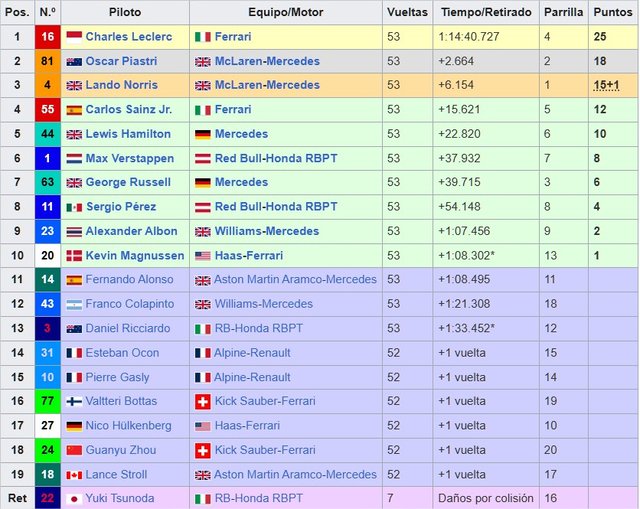Click the 'Ret' position cell
The image size is (640, 509).
click(x=17, y=498)
